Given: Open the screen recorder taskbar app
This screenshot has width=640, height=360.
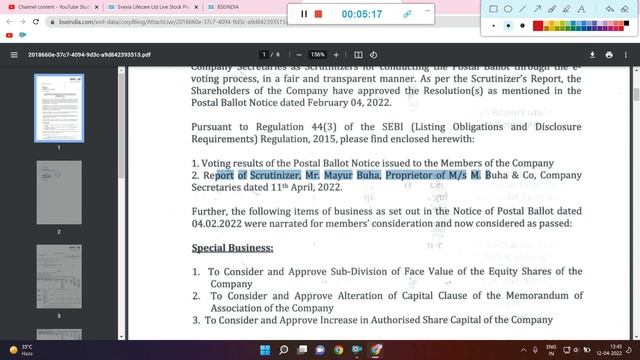Looking at the screenshot, I should click(x=357, y=350).
